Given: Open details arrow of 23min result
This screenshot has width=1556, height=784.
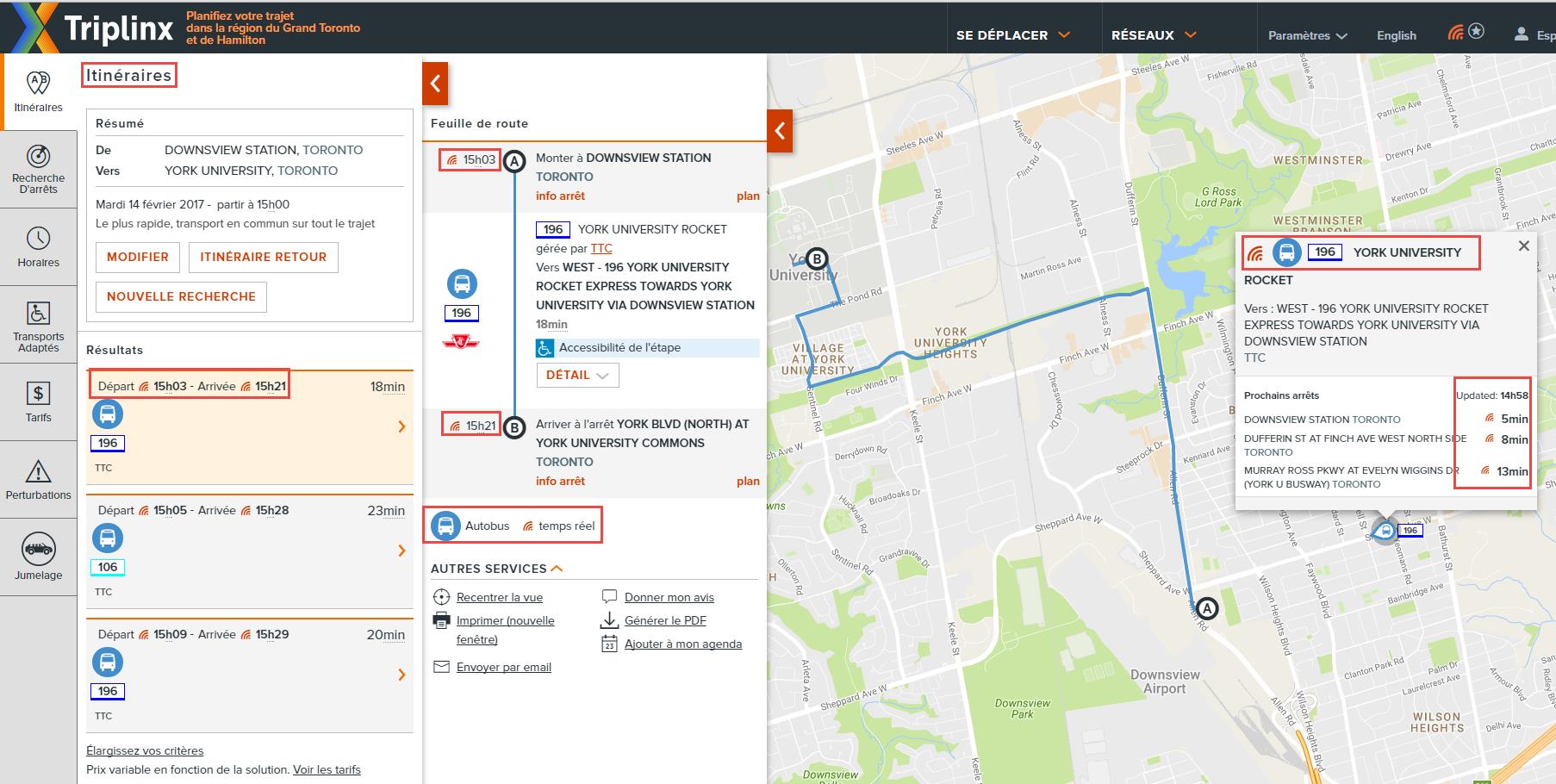Looking at the screenshot, I should 401,551.
